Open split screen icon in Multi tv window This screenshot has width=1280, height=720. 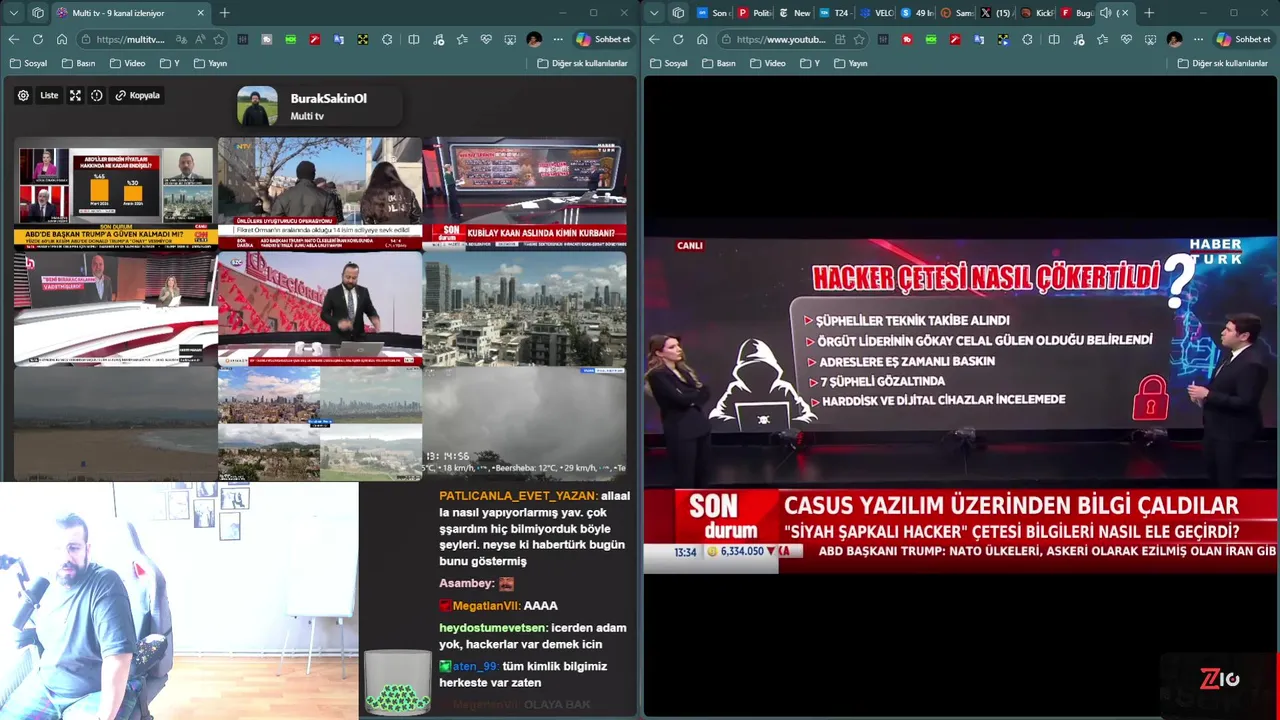414,39
